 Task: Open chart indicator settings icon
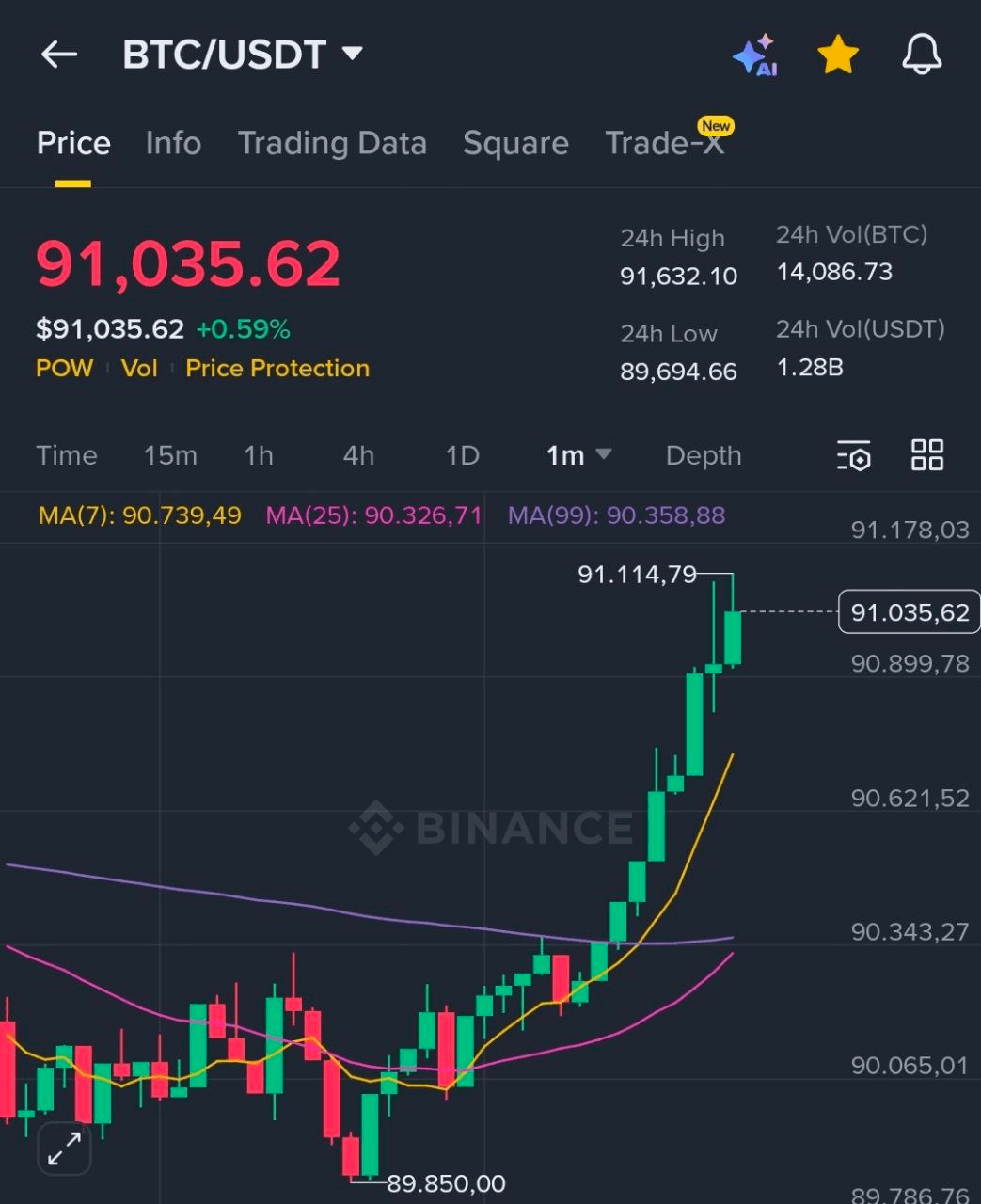click(854, 456)
